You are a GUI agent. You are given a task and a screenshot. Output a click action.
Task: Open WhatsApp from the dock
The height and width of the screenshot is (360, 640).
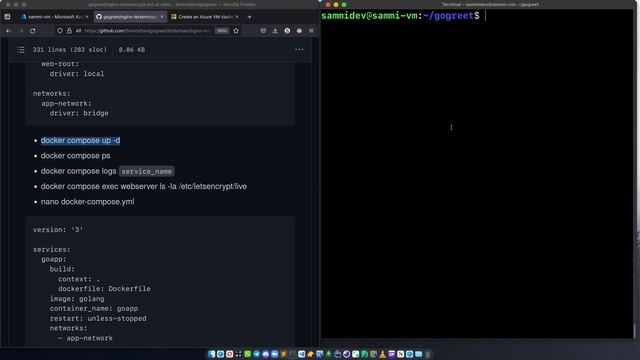pyautogui.click(x=247, y=354)
